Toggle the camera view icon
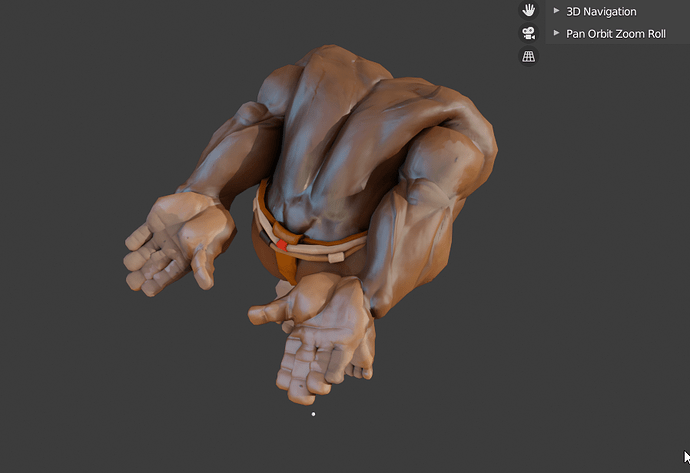This screenshot has height=473, width=690. coord(529,33)
